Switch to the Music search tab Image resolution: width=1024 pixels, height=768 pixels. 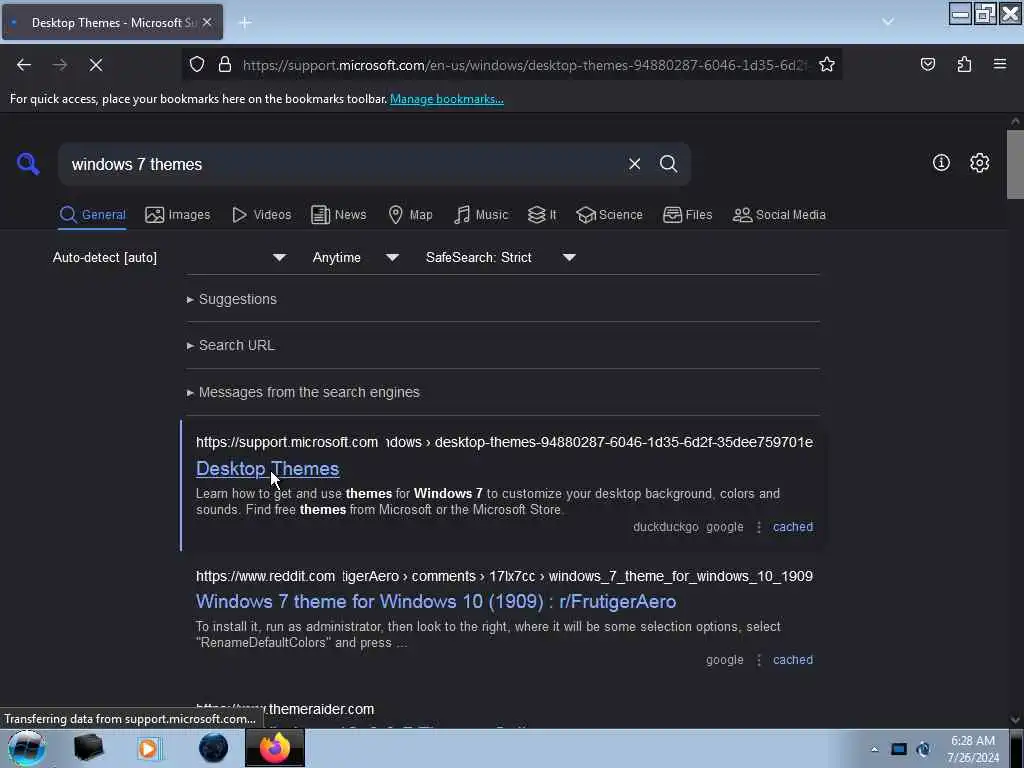pos(481,215)
